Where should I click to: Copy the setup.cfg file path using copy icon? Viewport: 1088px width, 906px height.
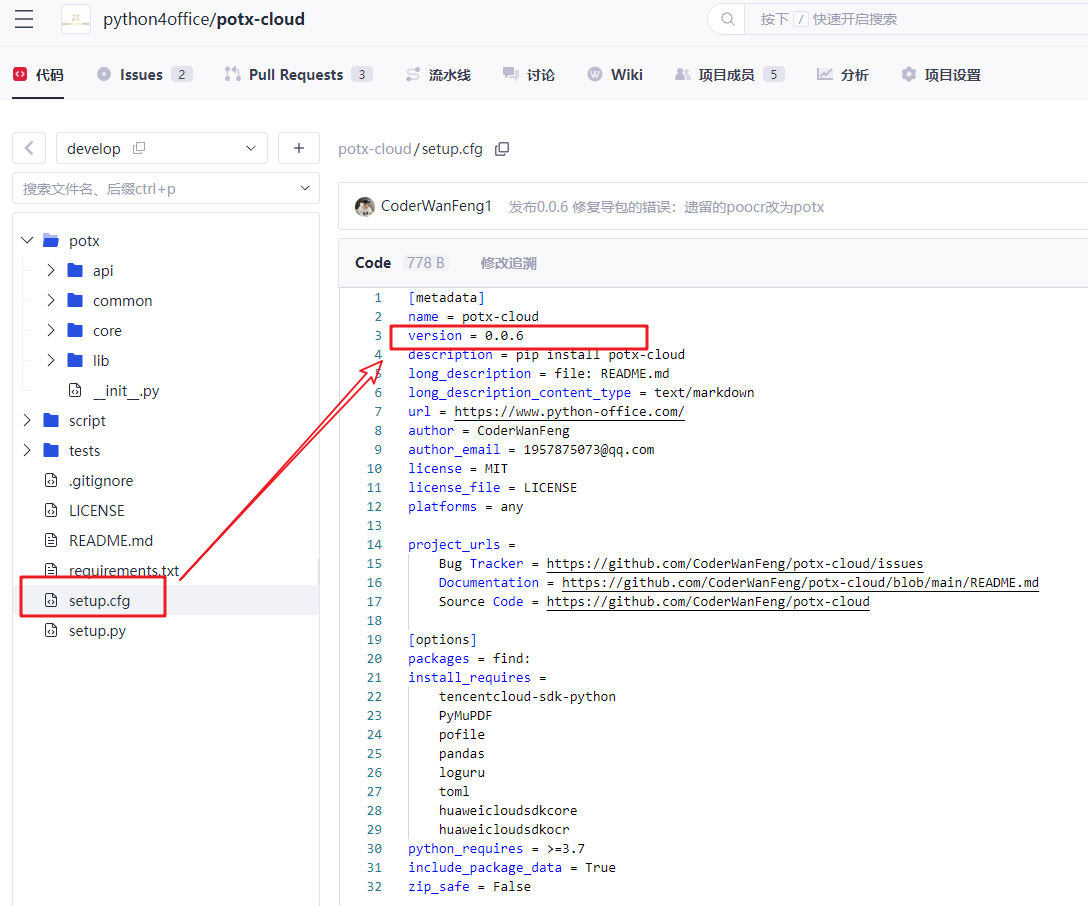502,148
